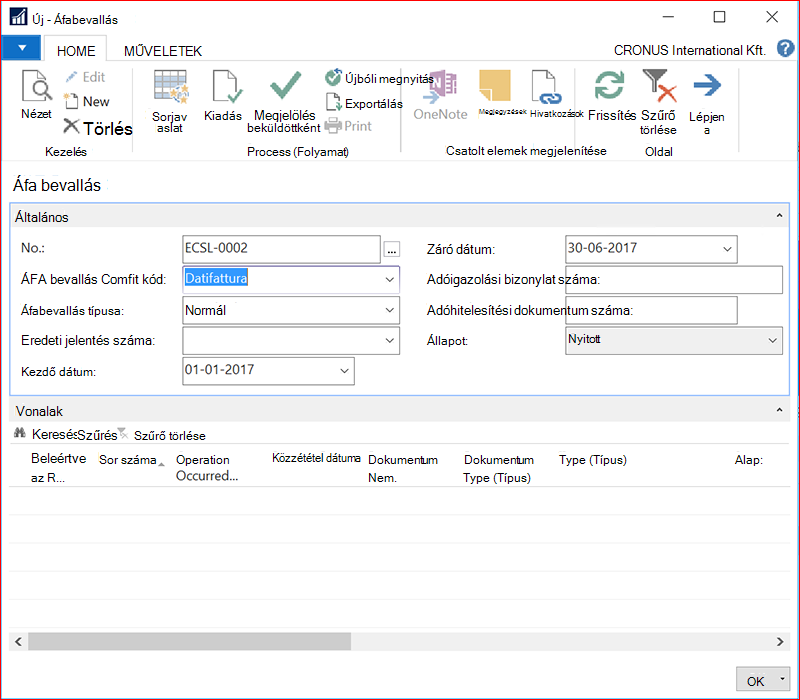
Task: Click the Közzététel dátuma column header
Action: click(316, 458)
